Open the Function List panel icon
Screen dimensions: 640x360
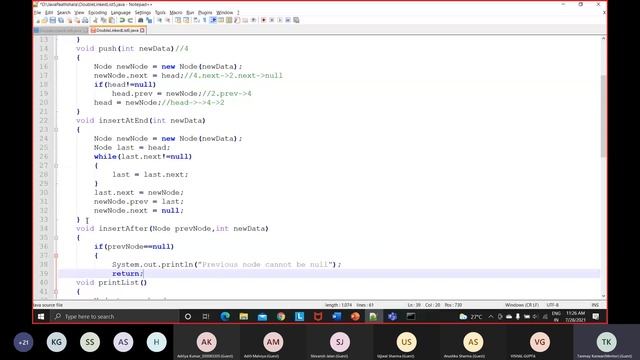[x=237, y=20]
